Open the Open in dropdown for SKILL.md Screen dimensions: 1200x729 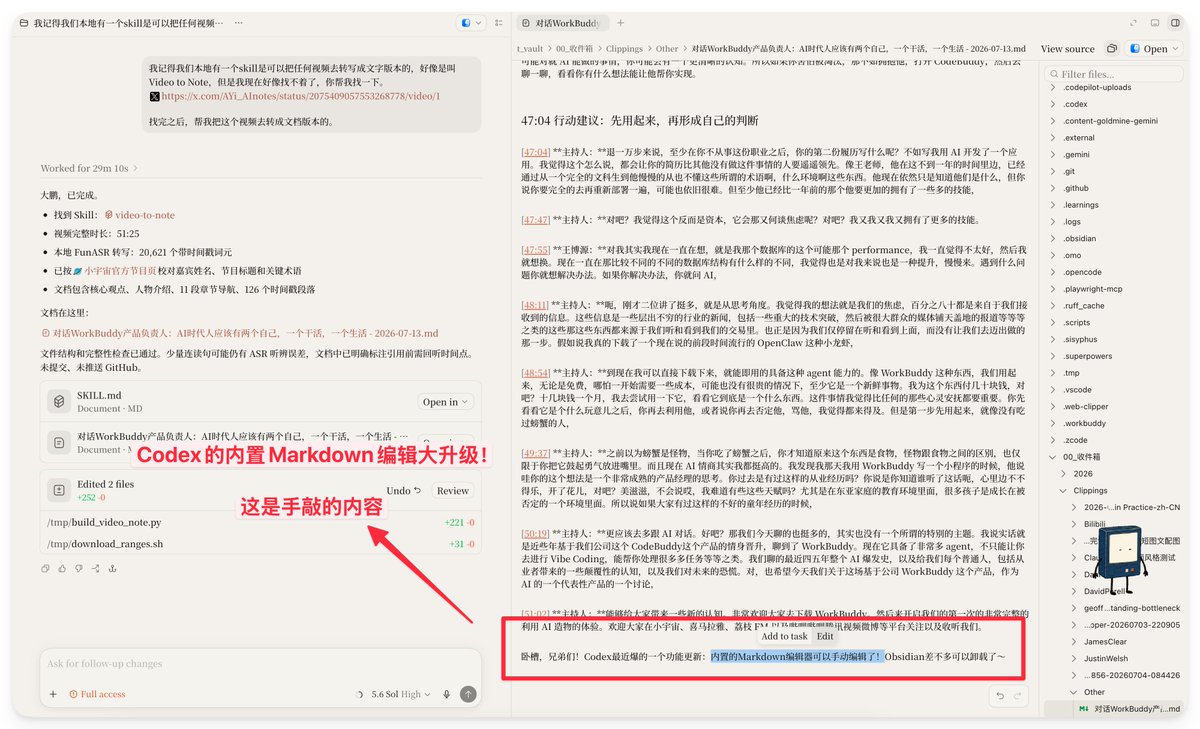point(445,402)
